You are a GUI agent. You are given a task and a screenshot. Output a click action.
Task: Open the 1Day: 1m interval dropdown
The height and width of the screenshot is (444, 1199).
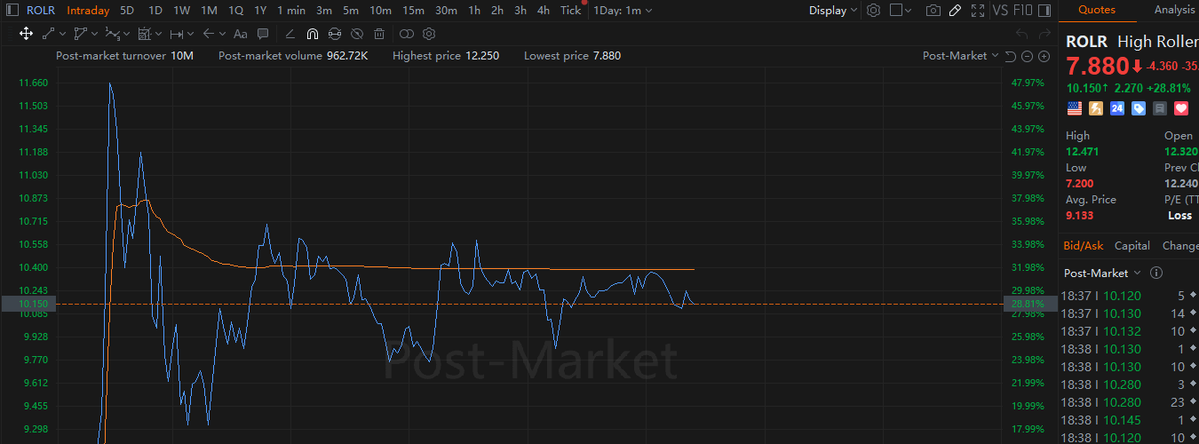coord(623,11)
